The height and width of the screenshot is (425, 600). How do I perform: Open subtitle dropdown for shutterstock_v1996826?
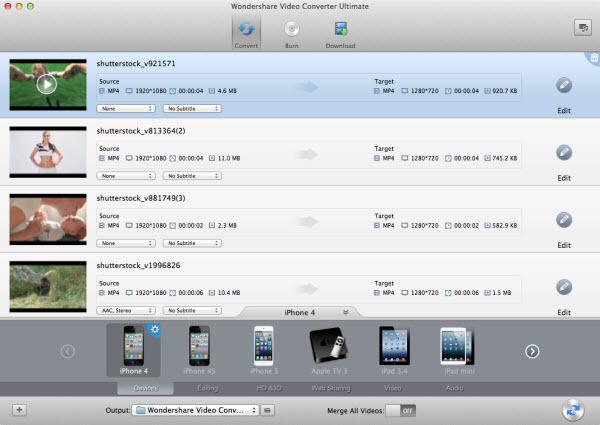click(x=192, y=310)
